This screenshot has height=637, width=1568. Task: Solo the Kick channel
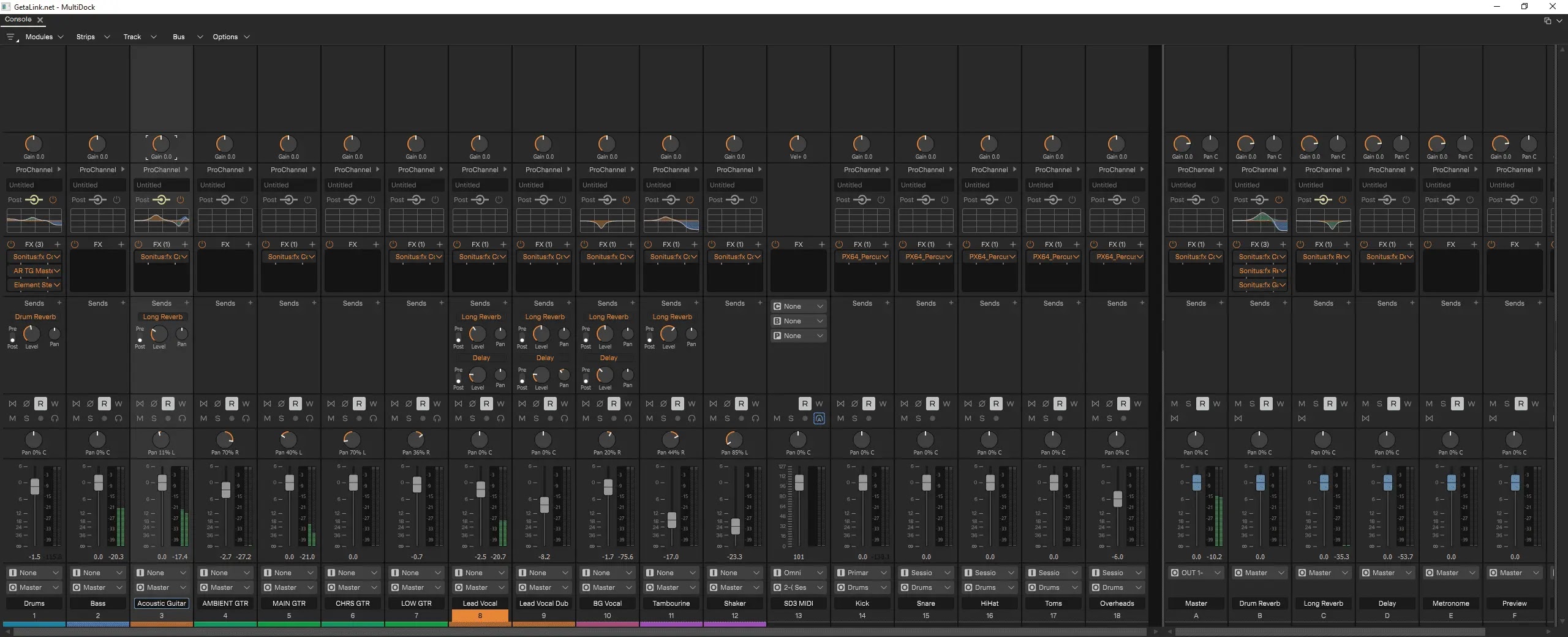tap(854, 418)
